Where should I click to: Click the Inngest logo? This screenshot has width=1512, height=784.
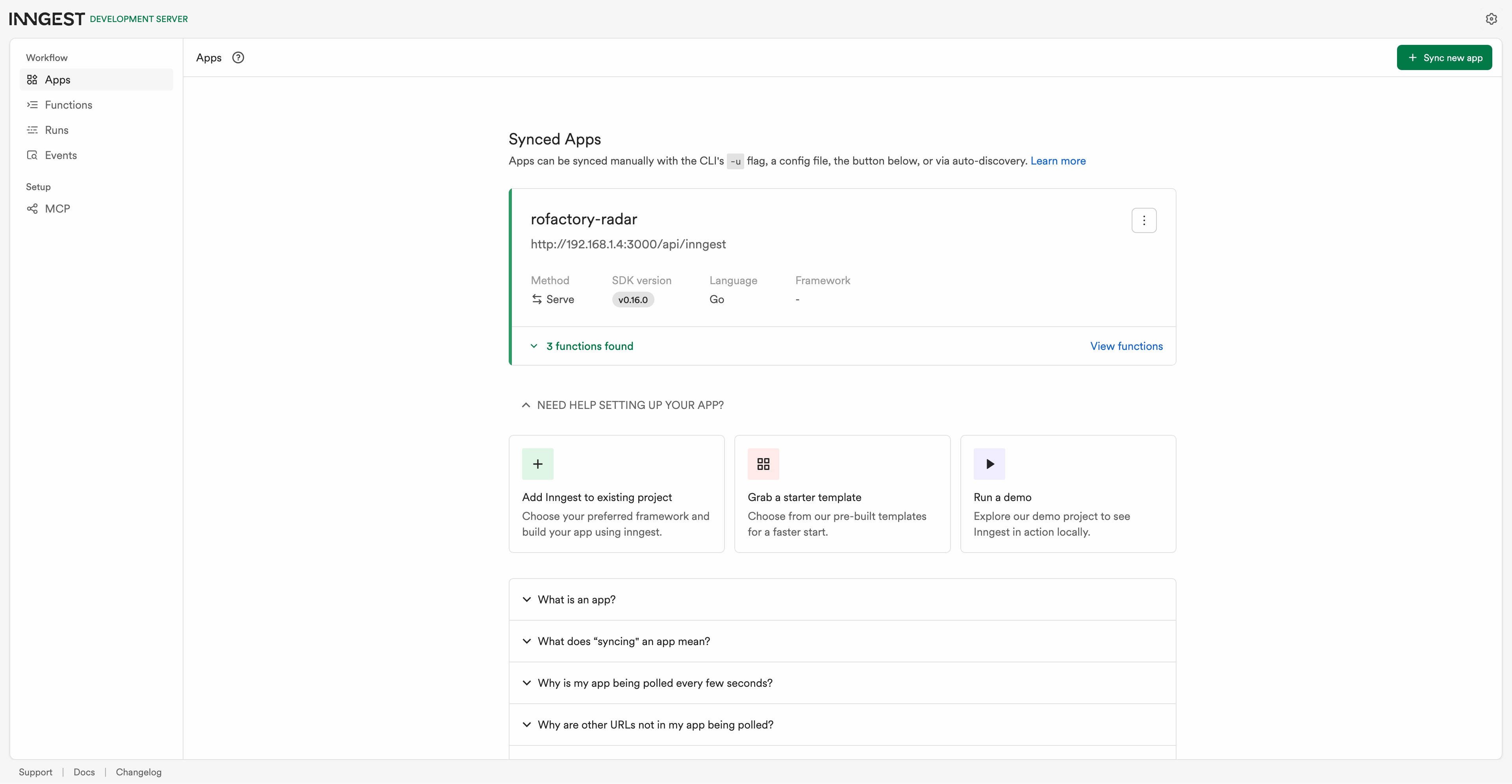47,19
